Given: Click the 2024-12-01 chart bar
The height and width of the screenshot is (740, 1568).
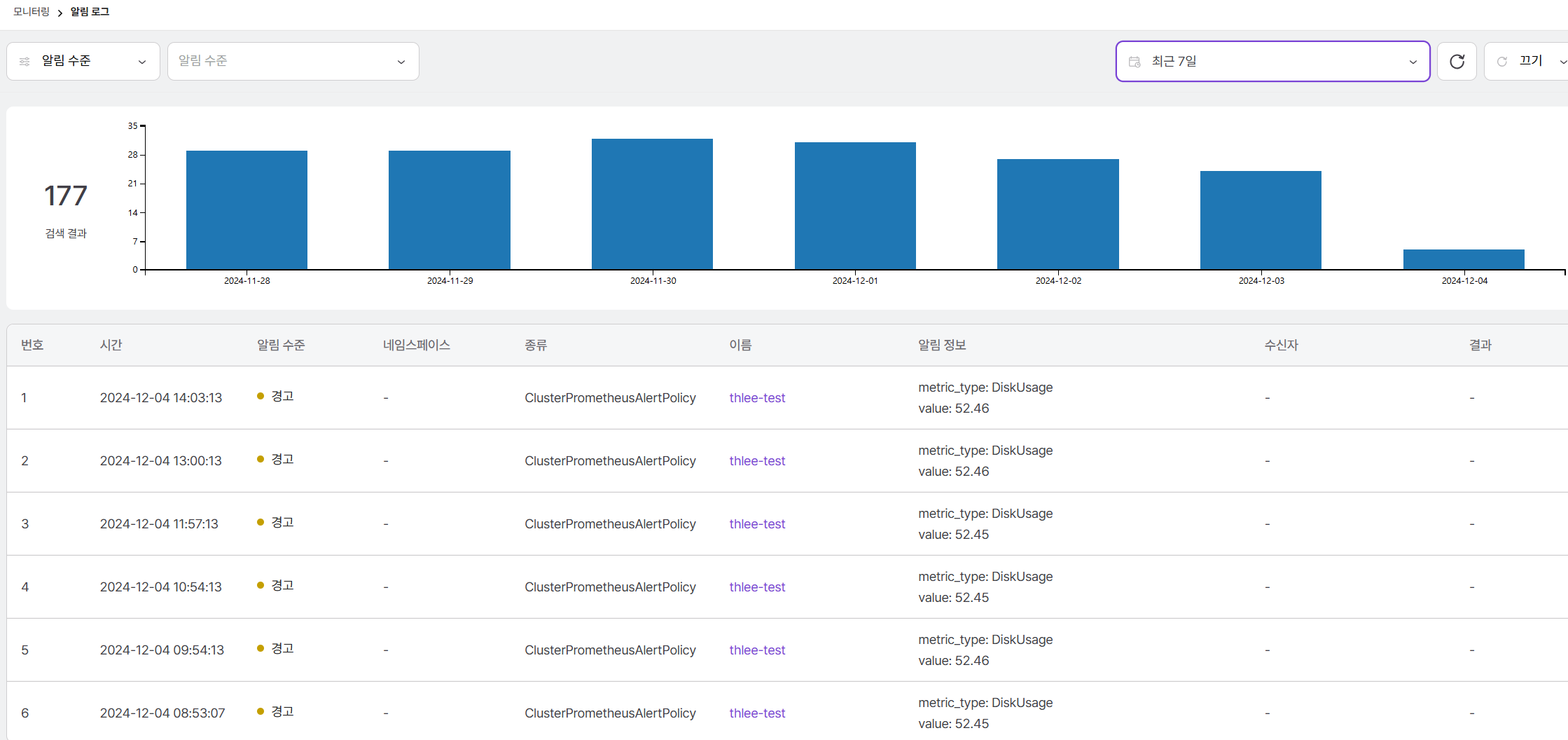Looking at the screenshot, I should tap(855, 206).
